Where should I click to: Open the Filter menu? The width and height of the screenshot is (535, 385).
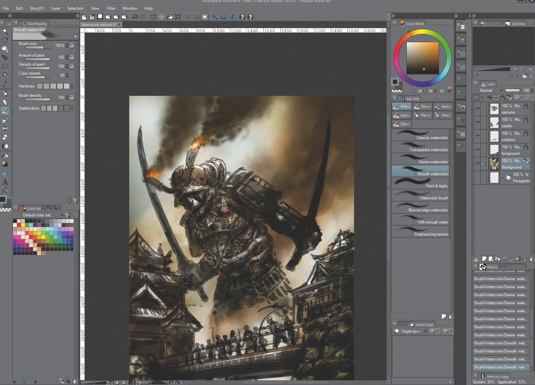111,8
